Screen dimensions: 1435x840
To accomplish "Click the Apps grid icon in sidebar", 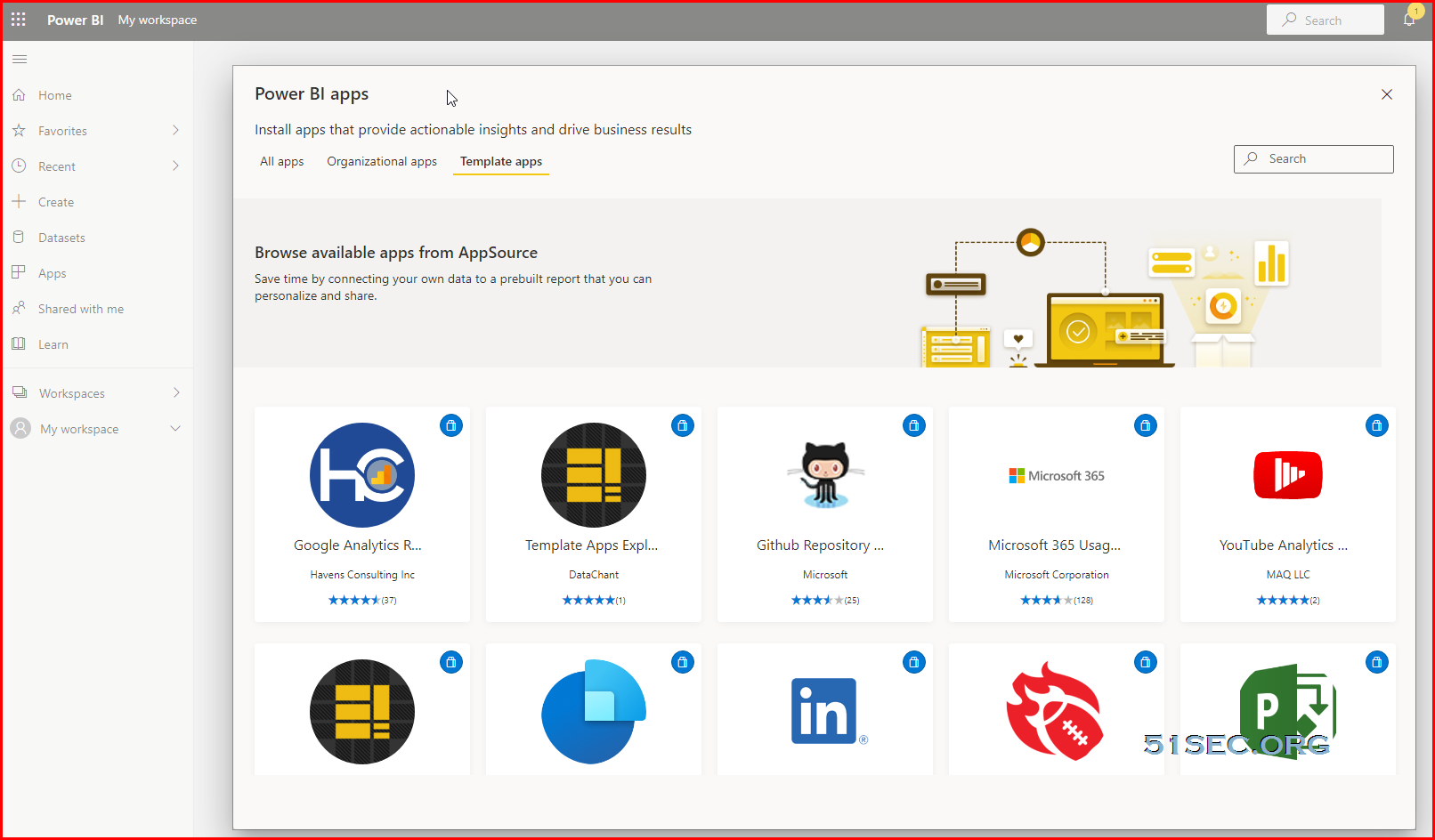I will tap(19, 272).
